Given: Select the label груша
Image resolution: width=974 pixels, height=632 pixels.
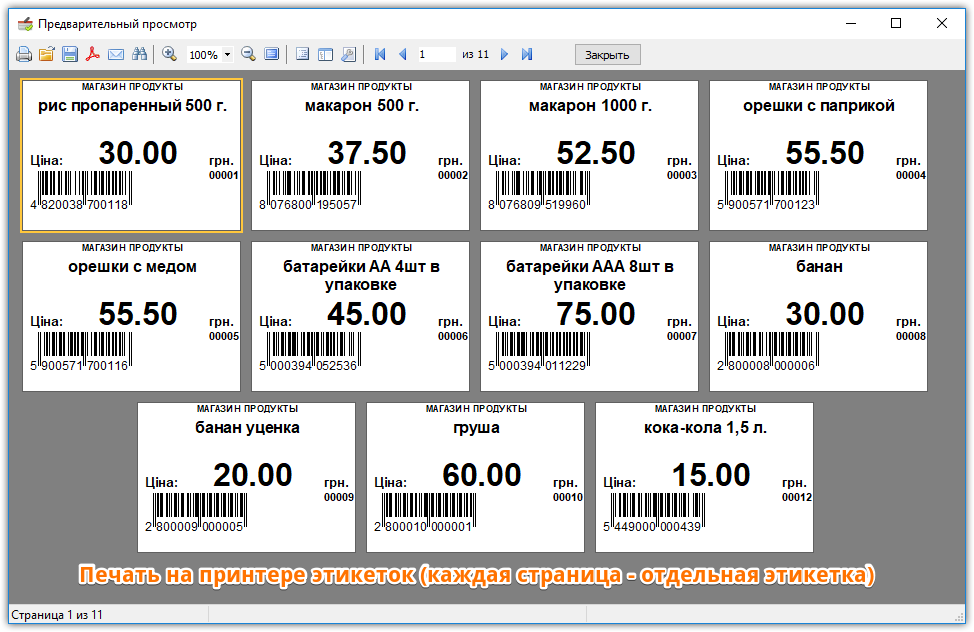Looking at the screenshot, I should tap(475, 477).
